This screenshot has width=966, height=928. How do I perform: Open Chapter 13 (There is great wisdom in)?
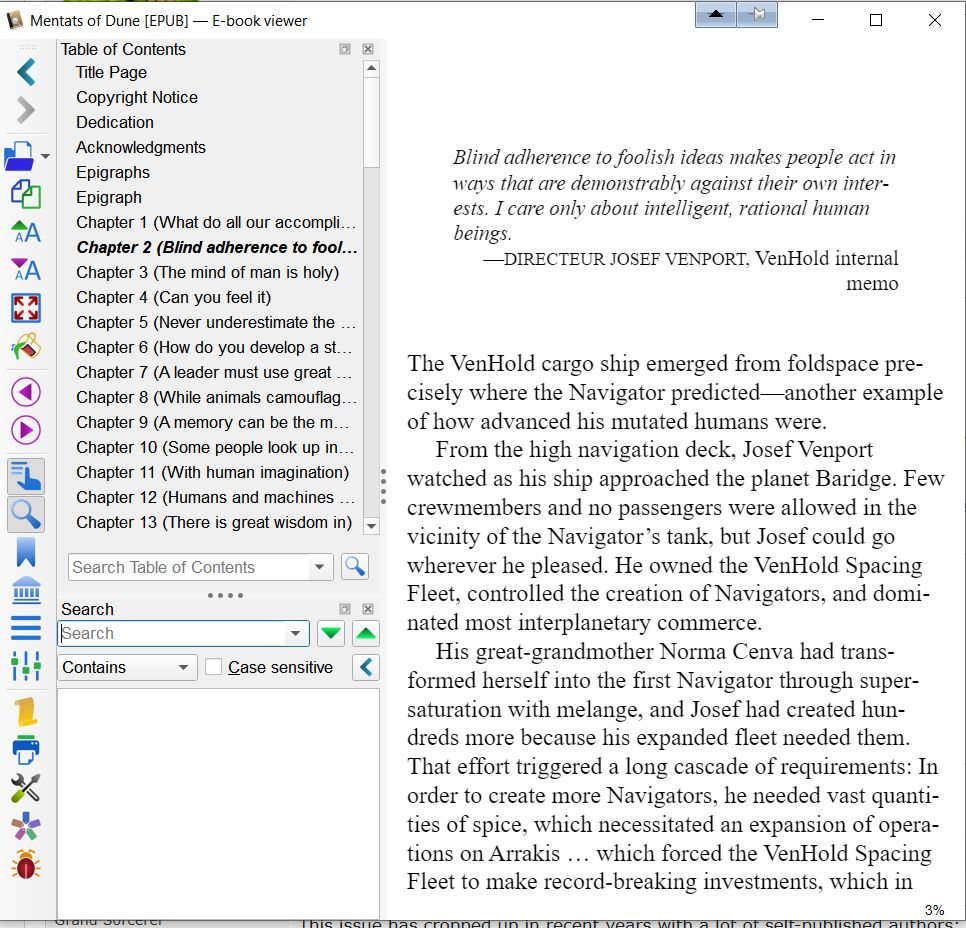point(214,523)
